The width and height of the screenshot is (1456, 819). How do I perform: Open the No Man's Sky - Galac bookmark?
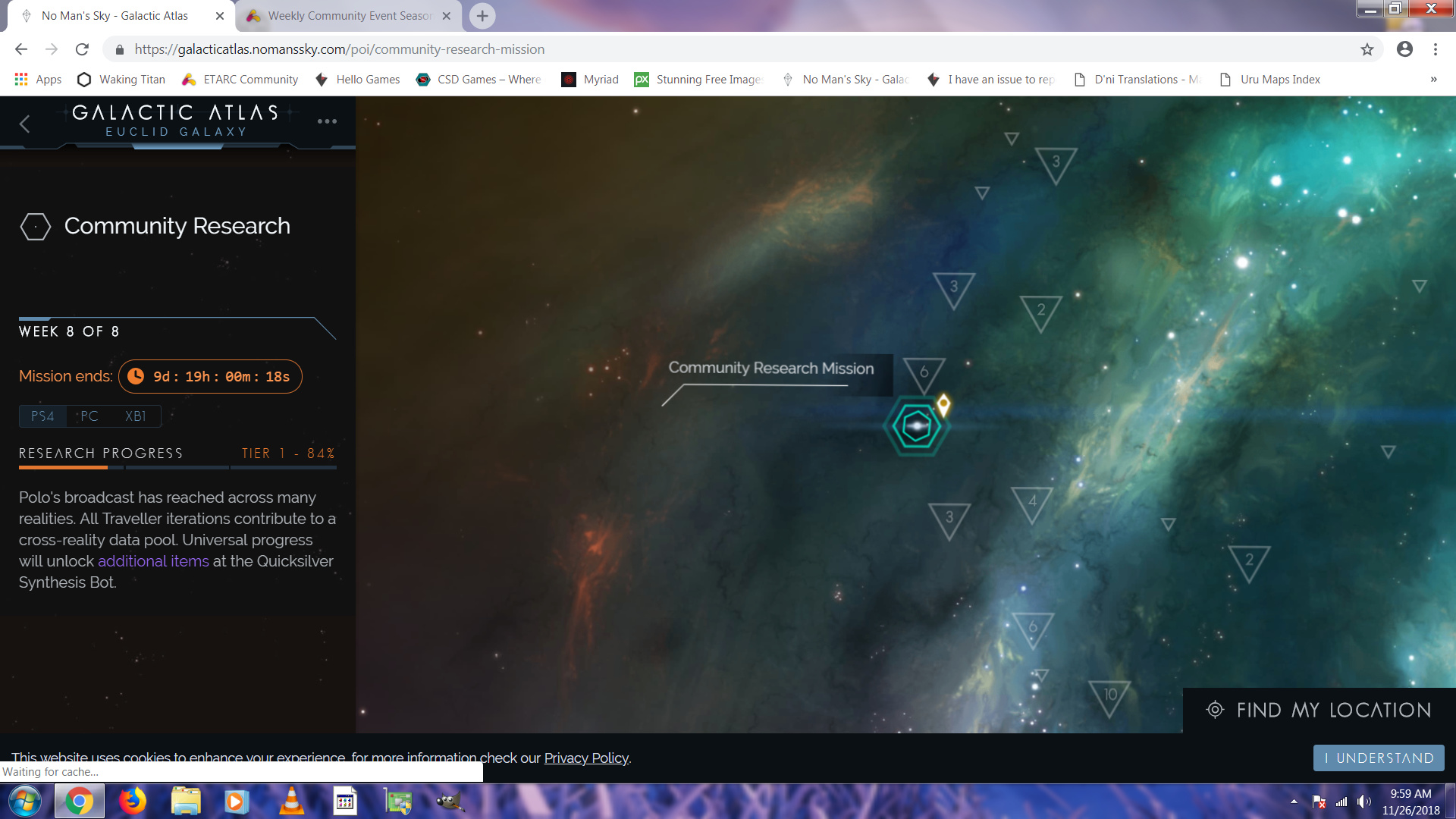pyautogui.click(x=846, y=80)
